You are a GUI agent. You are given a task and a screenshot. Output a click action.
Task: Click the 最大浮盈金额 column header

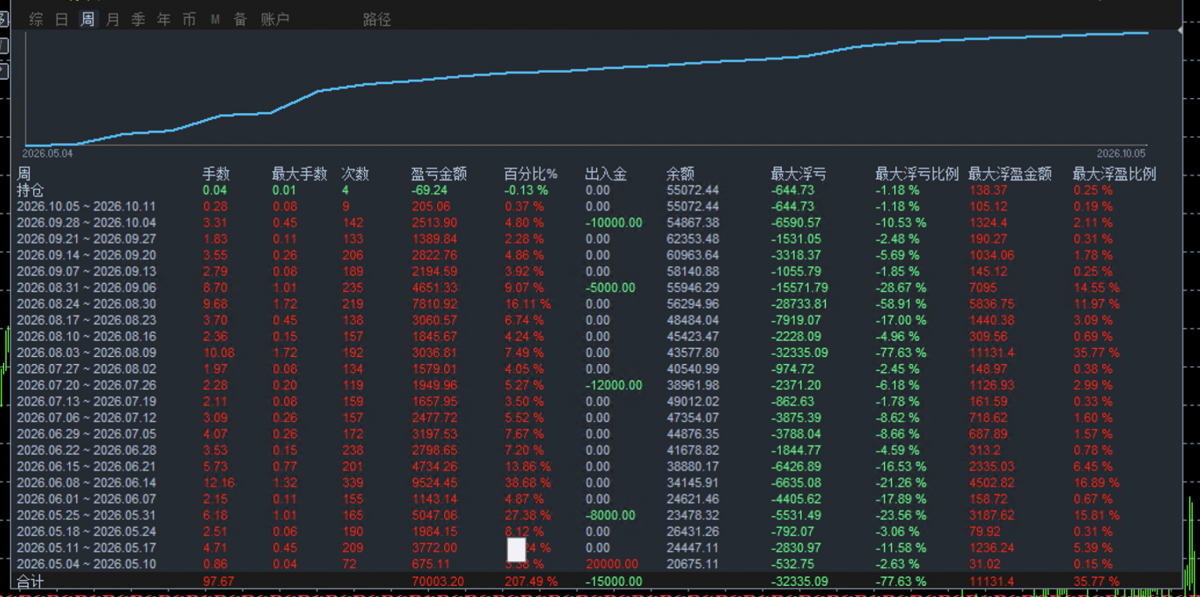click(x=1010, y=174)
